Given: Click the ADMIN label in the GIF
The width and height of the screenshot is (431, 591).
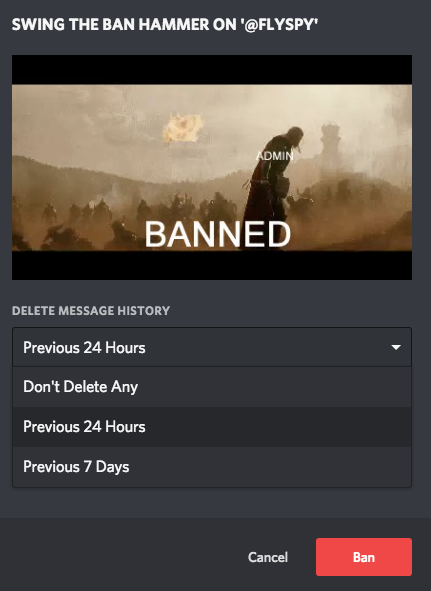Looking at the screenshot, I should tap(275, 156).
